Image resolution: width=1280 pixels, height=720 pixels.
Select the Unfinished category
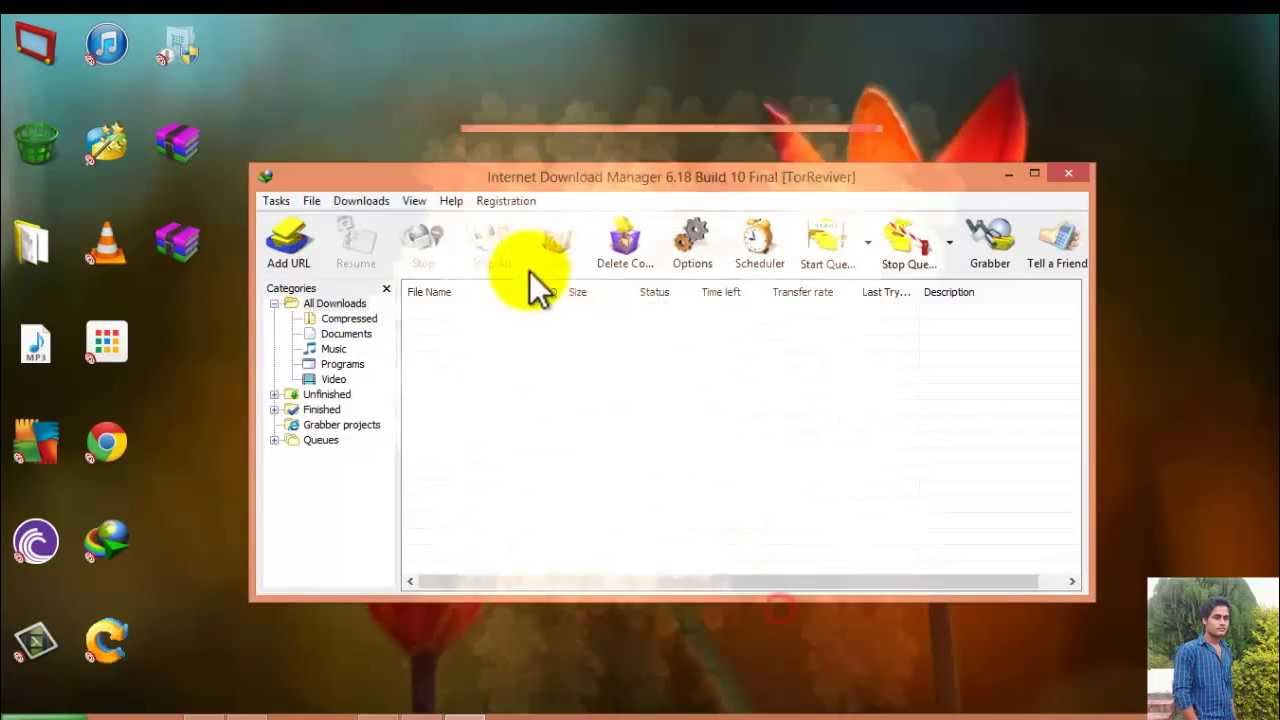coord(327,394)
